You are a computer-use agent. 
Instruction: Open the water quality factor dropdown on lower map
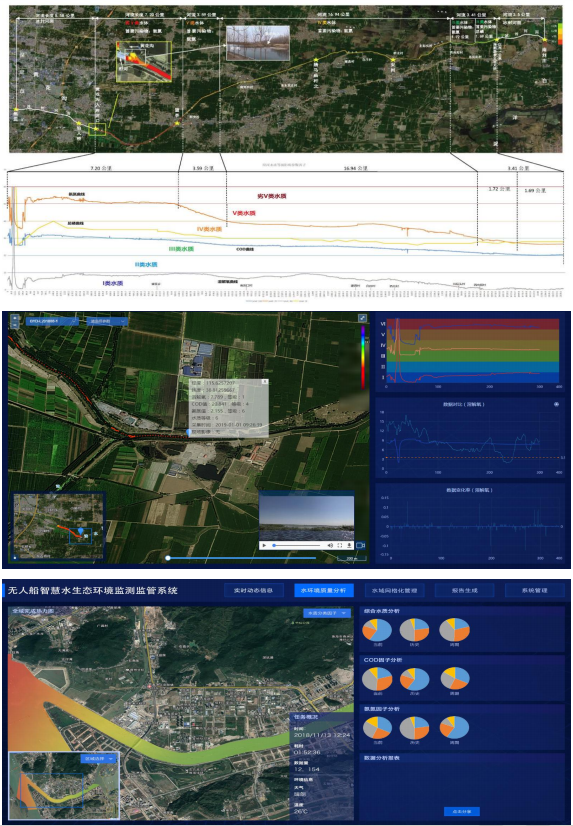[327, 613]
